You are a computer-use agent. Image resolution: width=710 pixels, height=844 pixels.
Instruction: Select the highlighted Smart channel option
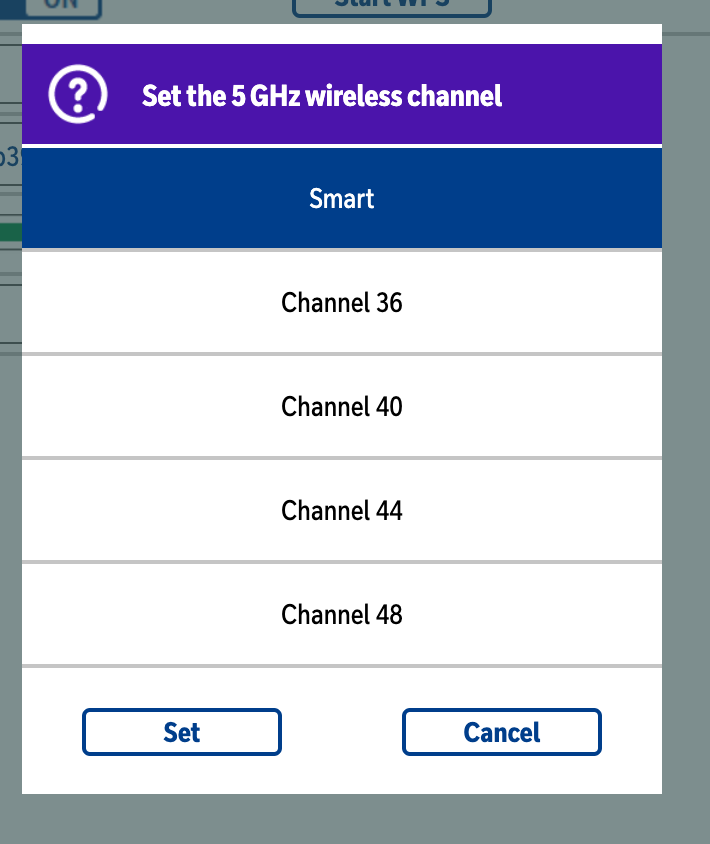342,198
